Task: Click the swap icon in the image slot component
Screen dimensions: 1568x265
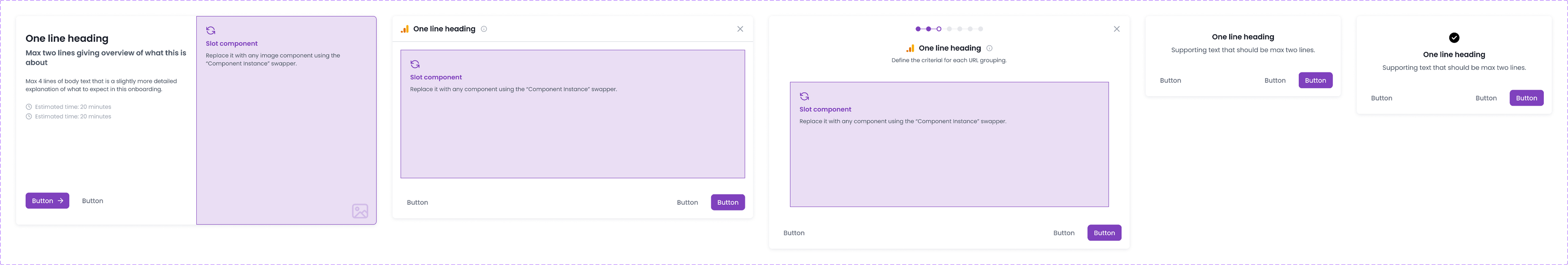Action: pyautogui.click(x=210, y=31)
